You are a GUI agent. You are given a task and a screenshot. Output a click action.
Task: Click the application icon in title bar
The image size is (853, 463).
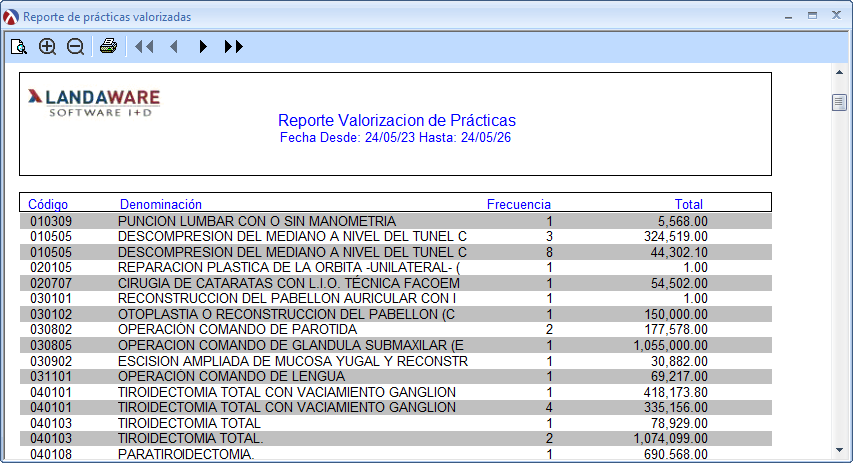point(10,17)
